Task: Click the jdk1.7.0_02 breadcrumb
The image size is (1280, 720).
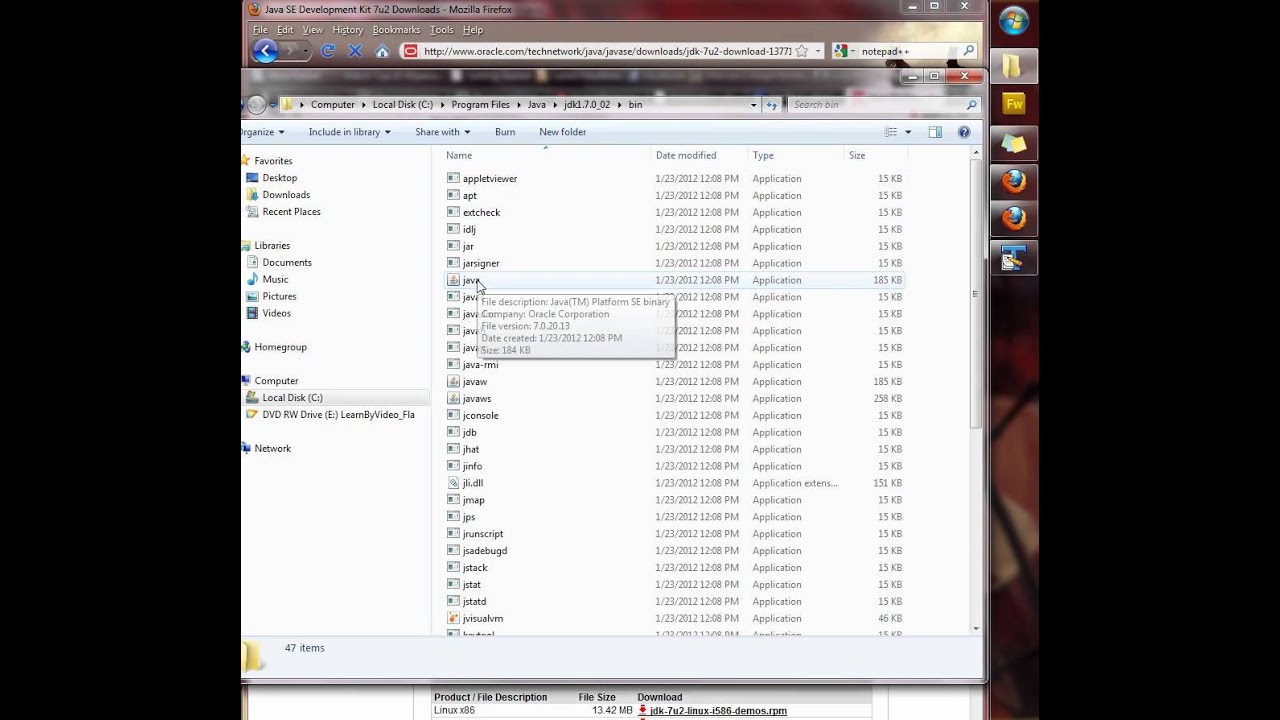Action: [586, 104]
